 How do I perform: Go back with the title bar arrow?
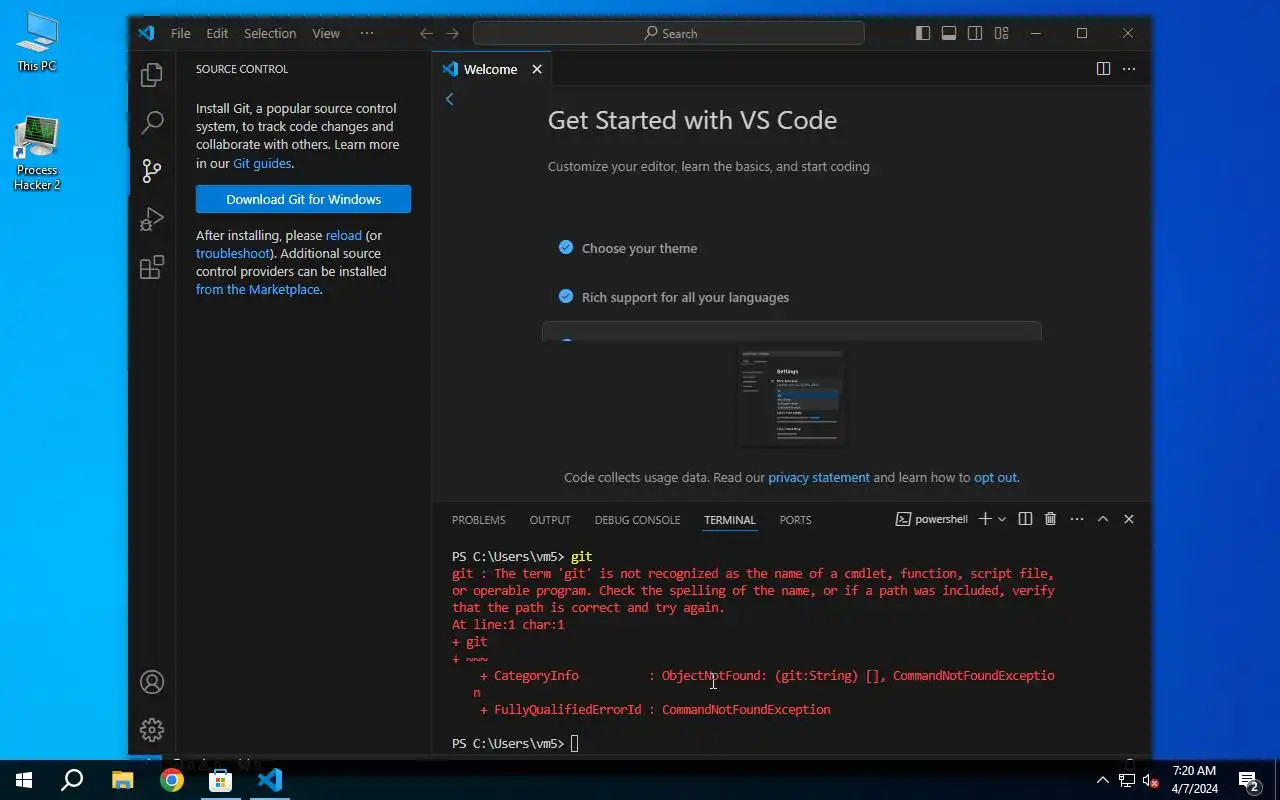(x=426, y=33)
